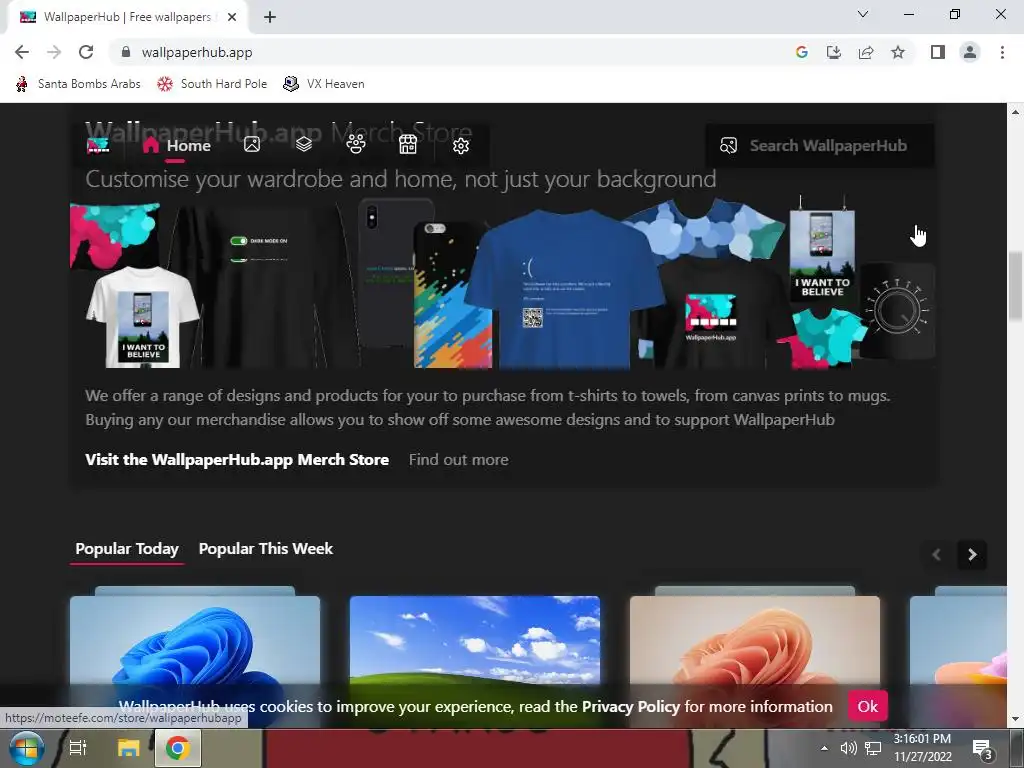Share this page icon
The height and width of the screenshot is (768, 1024).
(866, 52)
